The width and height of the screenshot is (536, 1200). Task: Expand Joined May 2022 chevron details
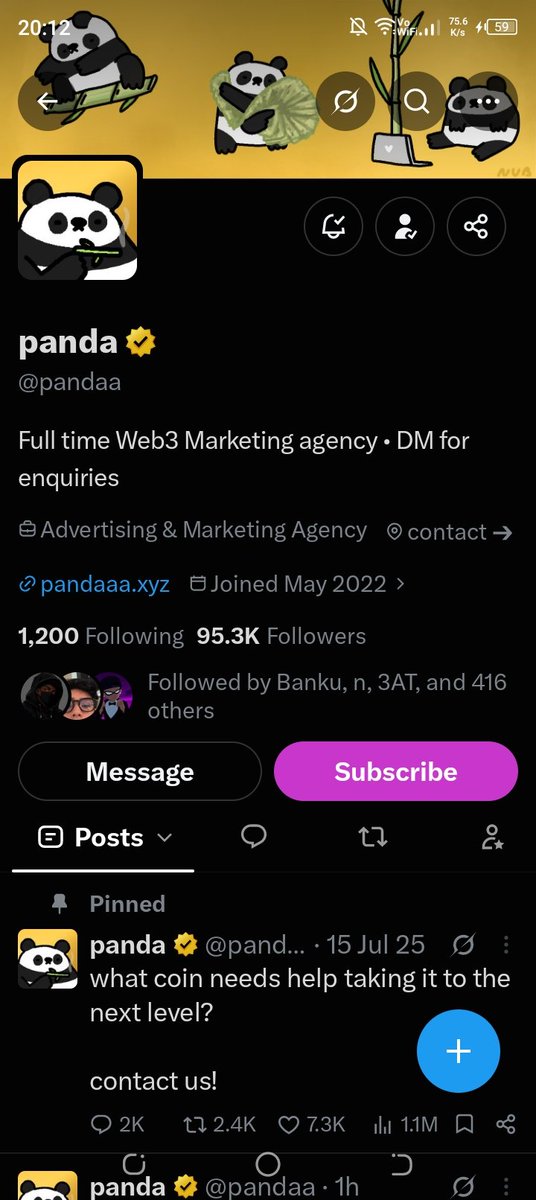401,583
